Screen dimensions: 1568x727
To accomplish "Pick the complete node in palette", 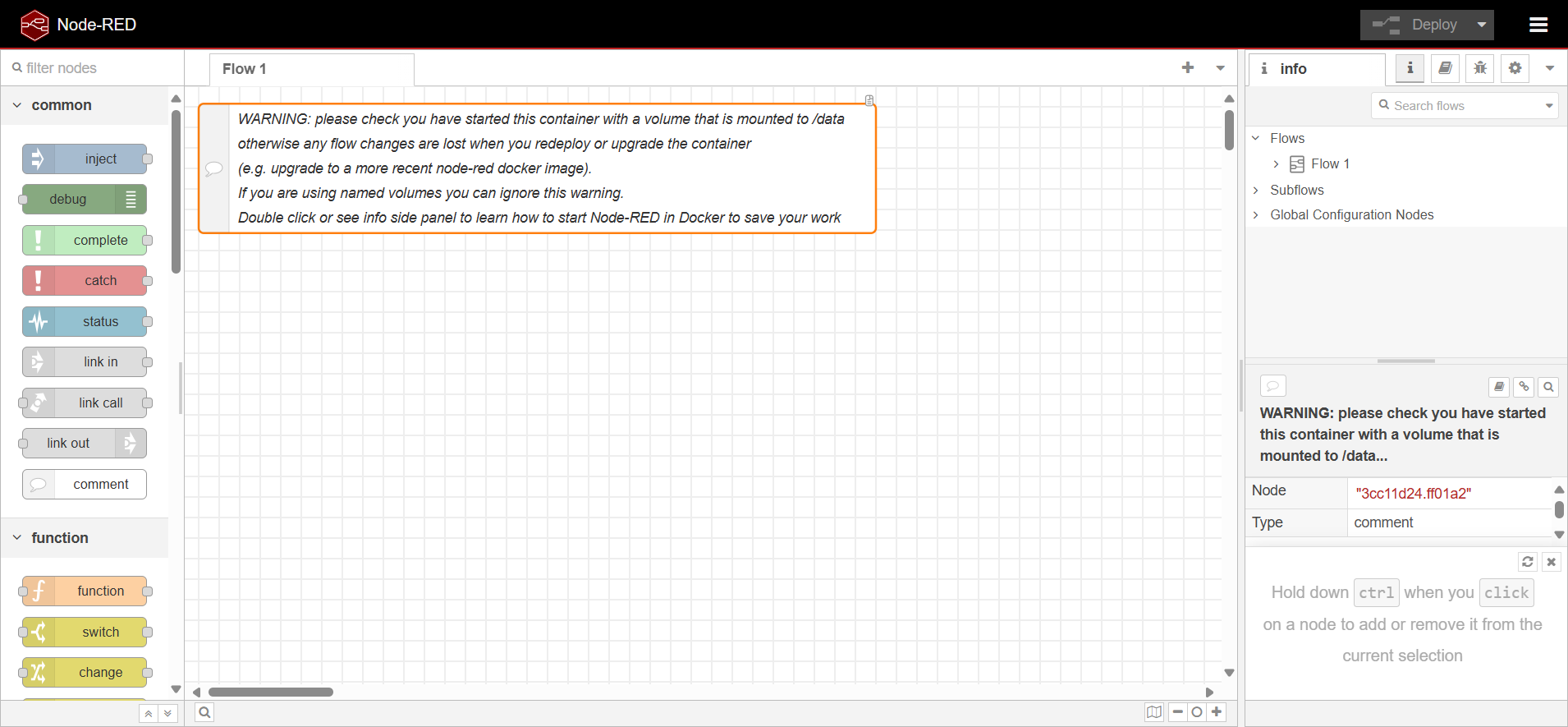I will click(x=85, y=241).
